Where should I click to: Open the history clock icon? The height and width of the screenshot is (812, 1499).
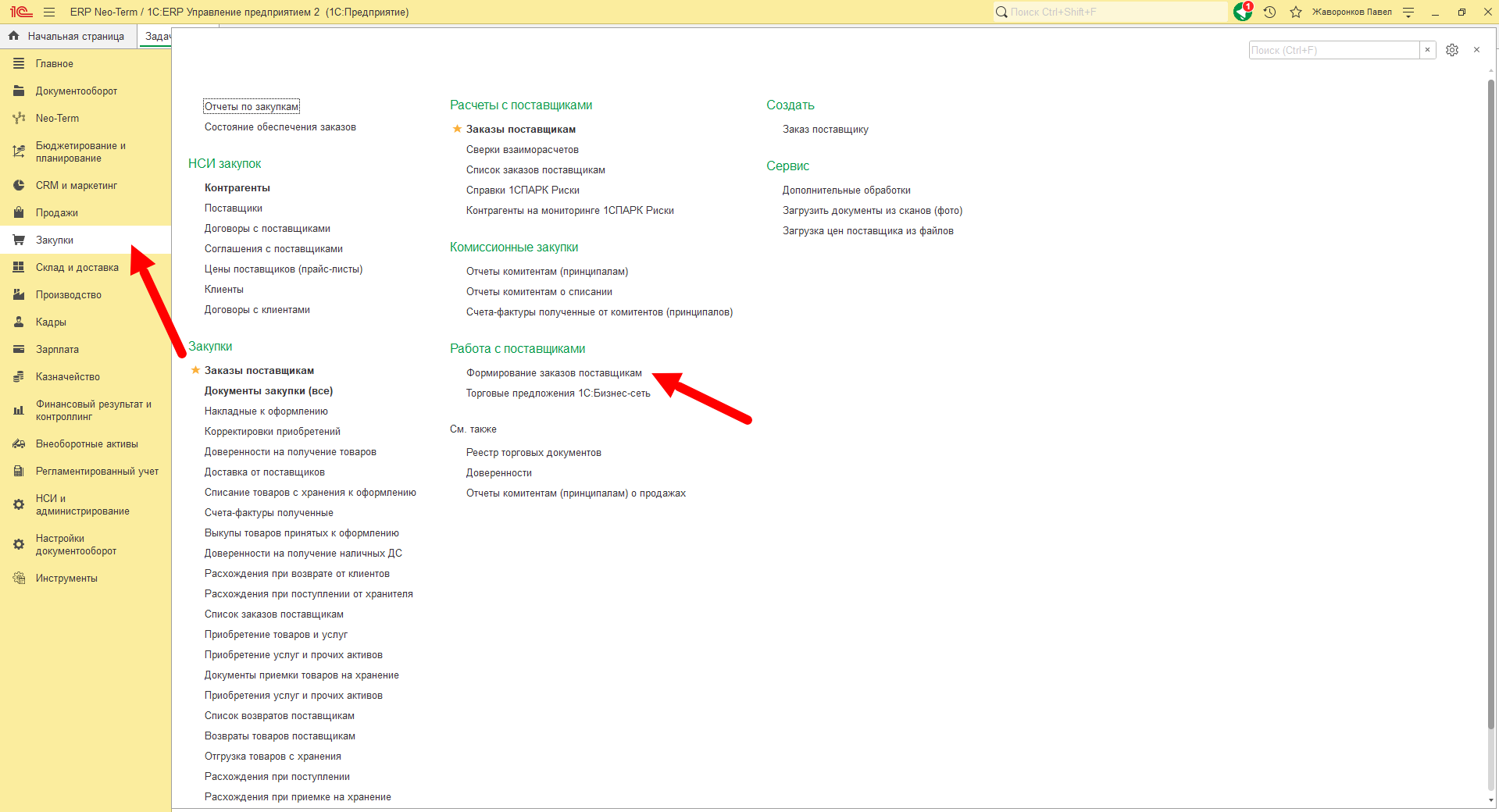[1270, 12]
